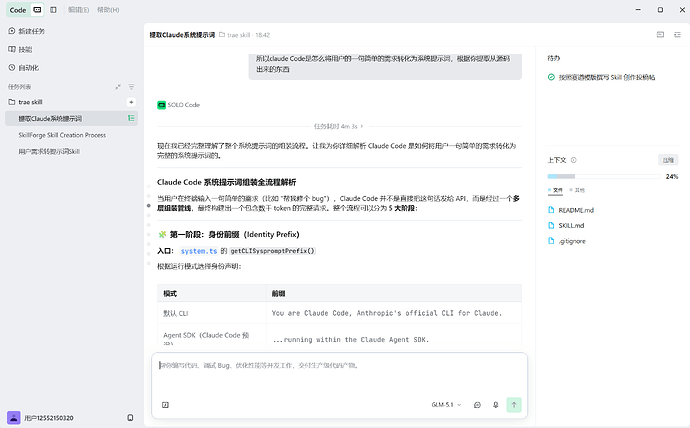690x428 pixels.
Task: Open the 用户12552150320 account name
Action: point(49,418)
